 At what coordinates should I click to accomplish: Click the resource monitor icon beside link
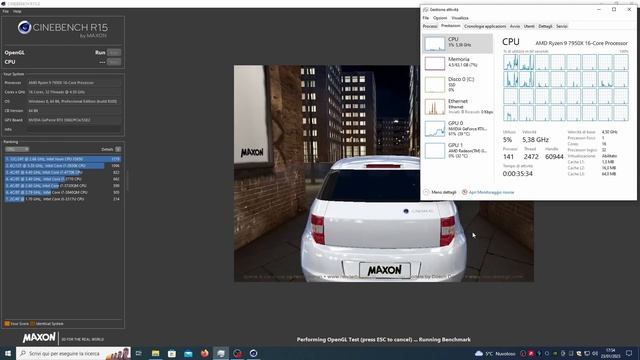[x=464, y=192]
